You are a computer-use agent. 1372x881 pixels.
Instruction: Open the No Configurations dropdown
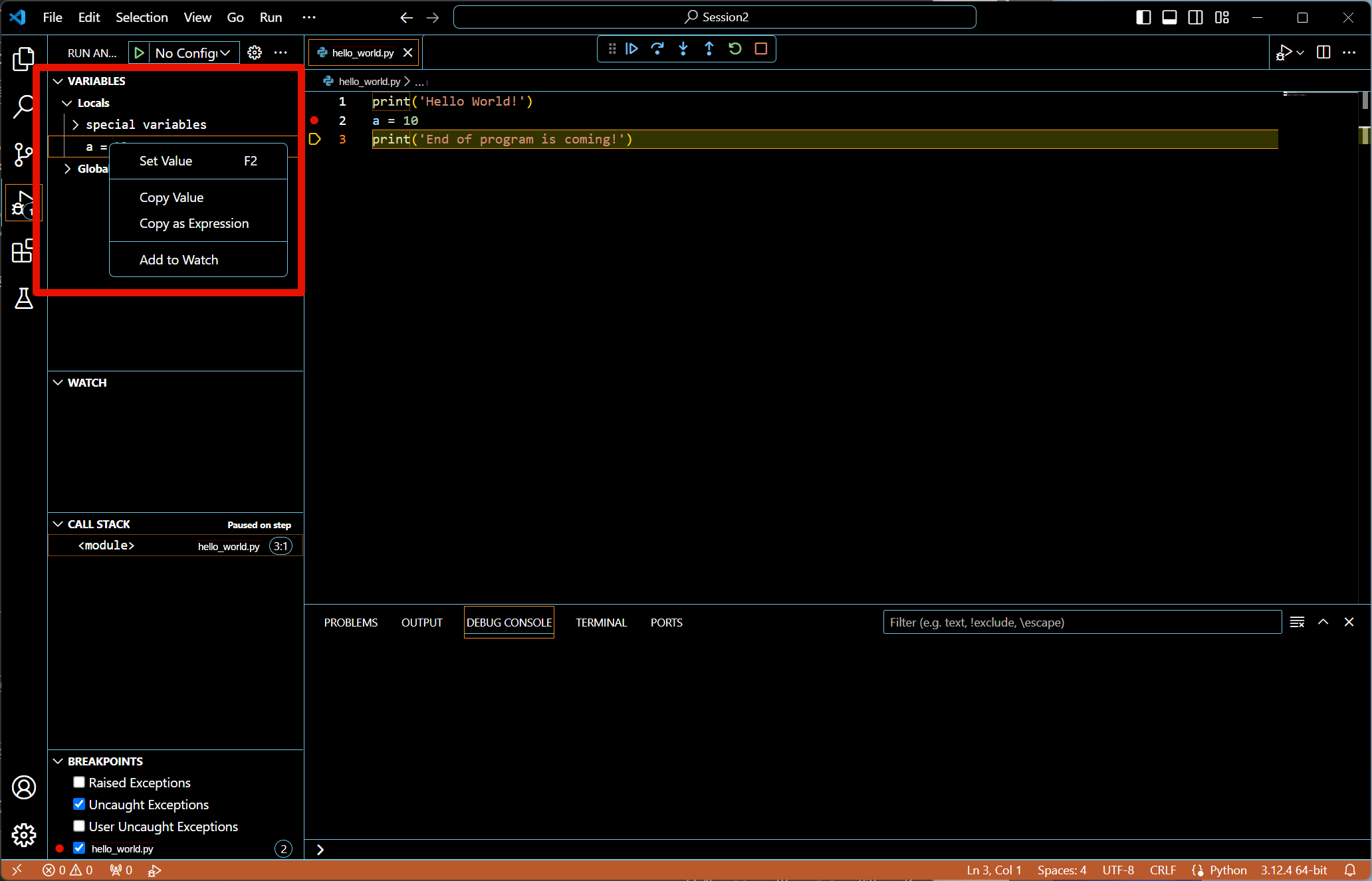[193, 52]
